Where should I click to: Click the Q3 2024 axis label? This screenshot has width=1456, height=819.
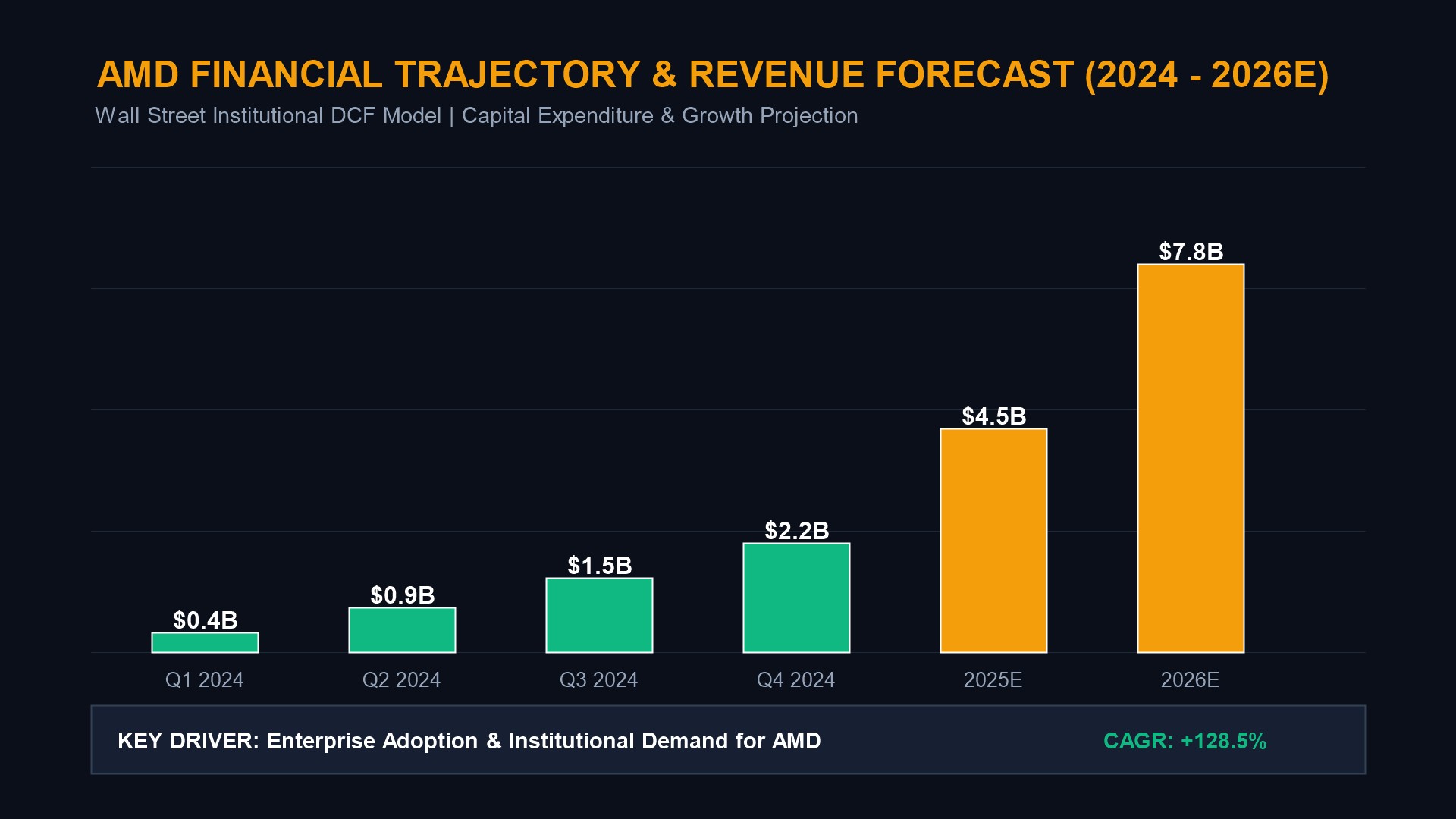(x=599, y=680)
